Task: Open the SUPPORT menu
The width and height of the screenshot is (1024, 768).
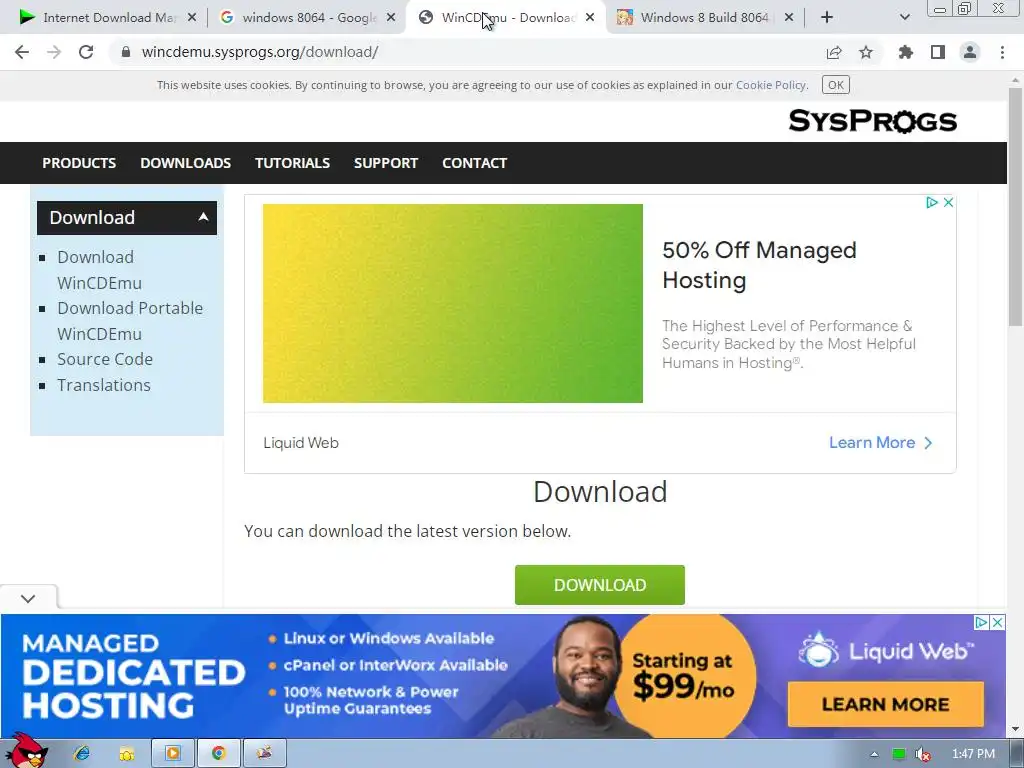Action: click(x=385, y=163)
